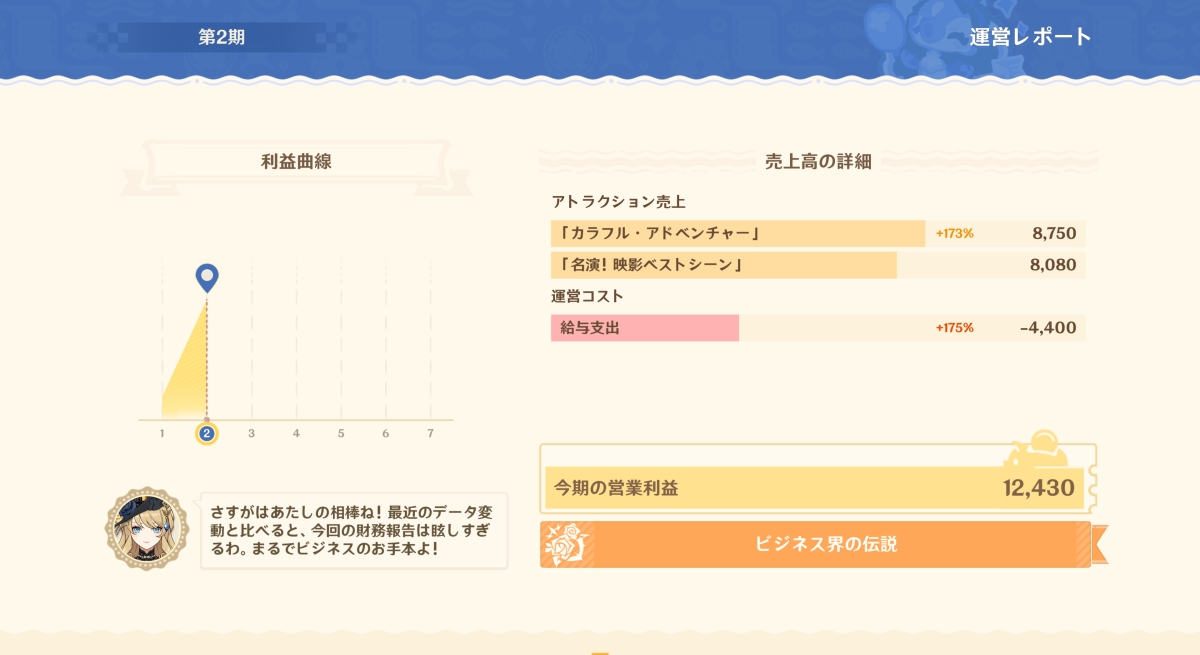Click the 利益曲線 section header
The height and width of the screenshot is (655, 1200).
click(x=296, y=162)
